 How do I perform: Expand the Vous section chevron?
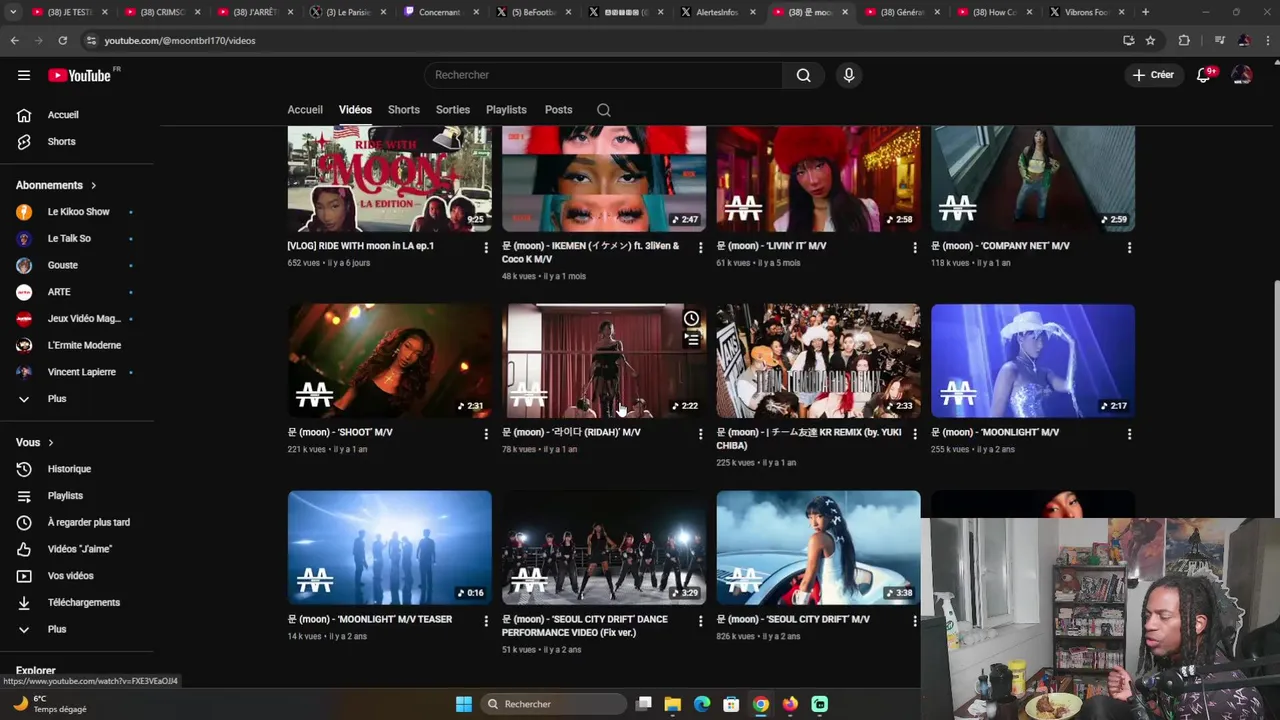51,442
